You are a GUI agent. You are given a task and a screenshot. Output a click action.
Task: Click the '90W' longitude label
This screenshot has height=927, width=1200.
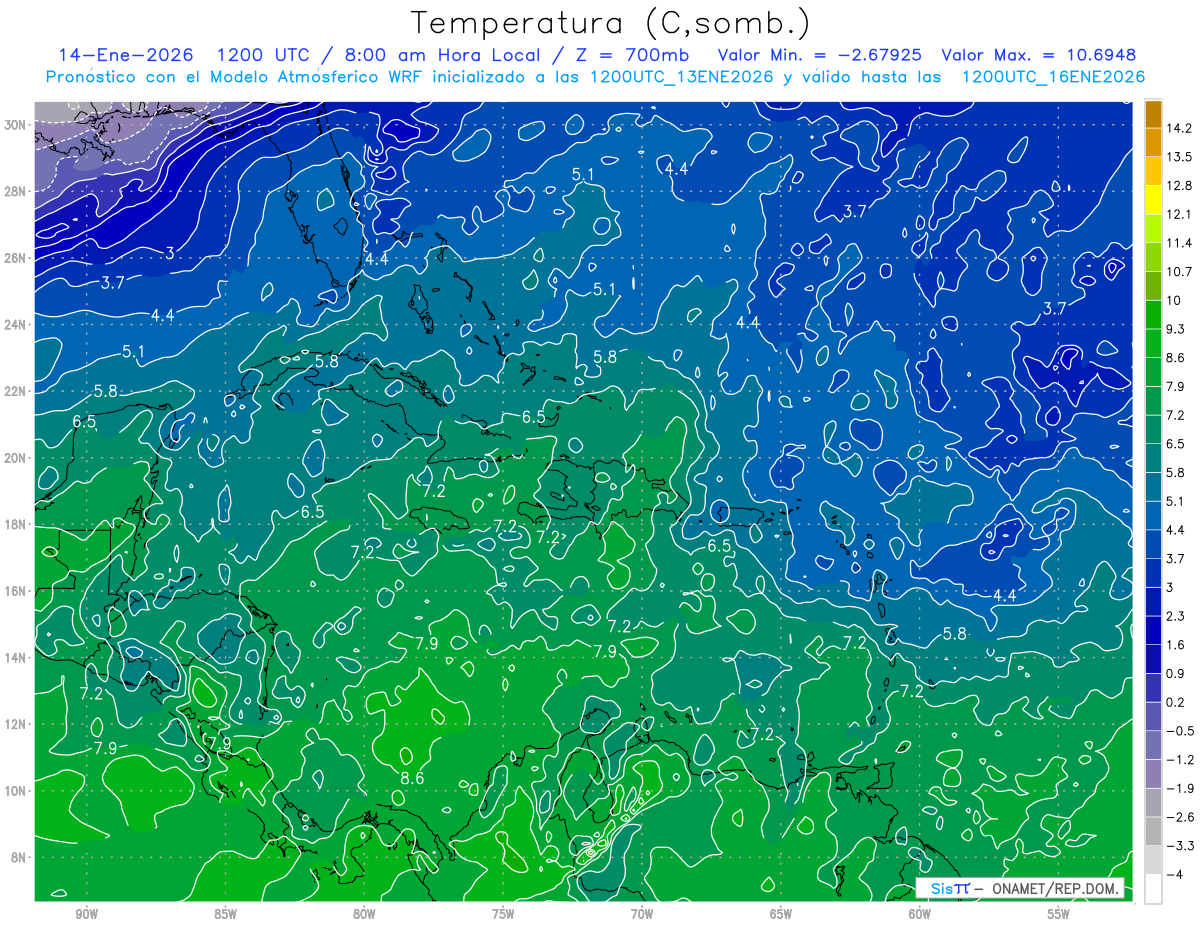[x=86, y=914]
